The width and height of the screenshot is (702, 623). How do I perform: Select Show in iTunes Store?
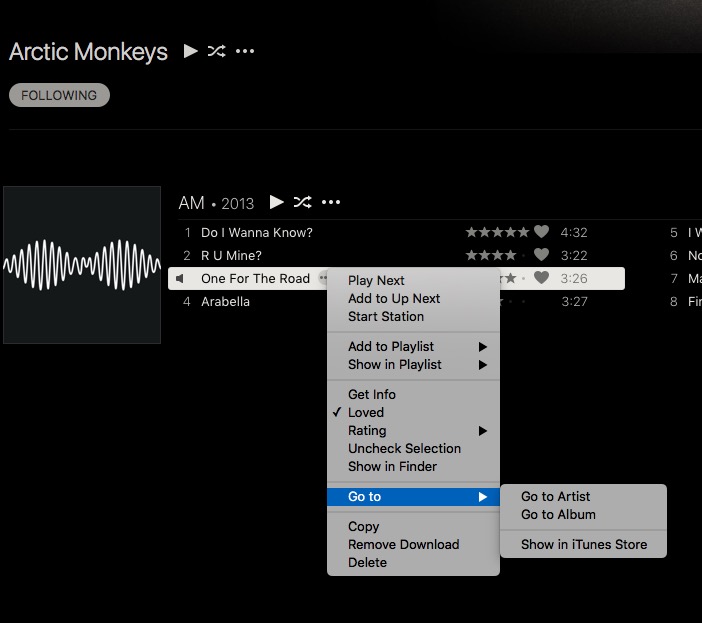click(x=583, y=544)
